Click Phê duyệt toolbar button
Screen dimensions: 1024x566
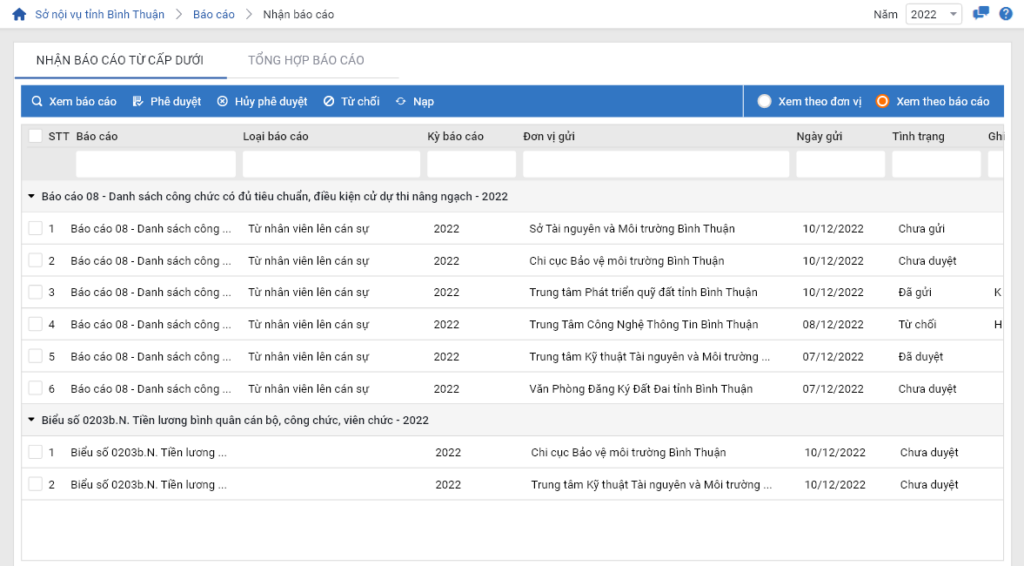(x=166, y=101)
